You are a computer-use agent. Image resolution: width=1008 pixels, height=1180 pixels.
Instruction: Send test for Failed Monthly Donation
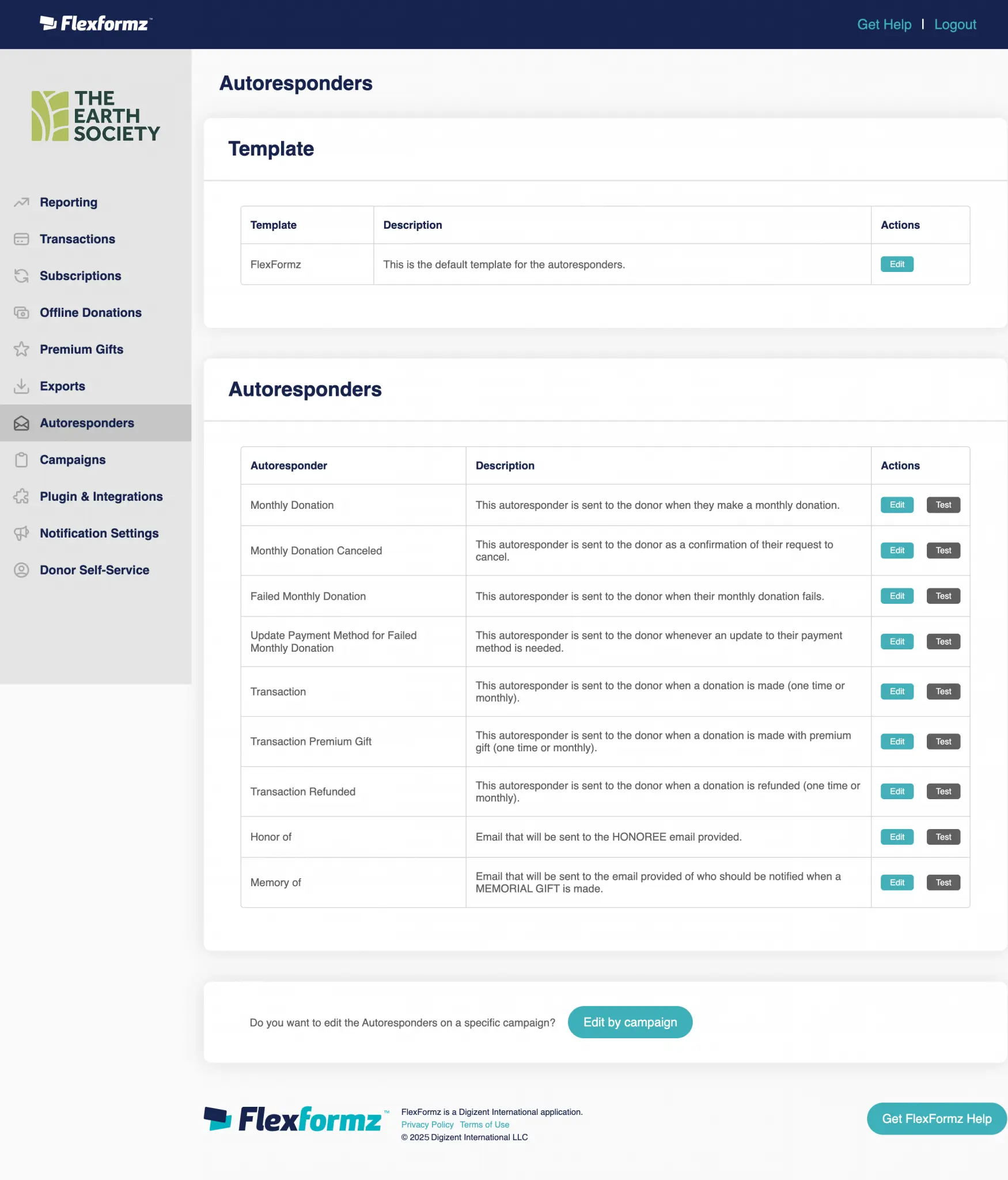tap(943, 596)
